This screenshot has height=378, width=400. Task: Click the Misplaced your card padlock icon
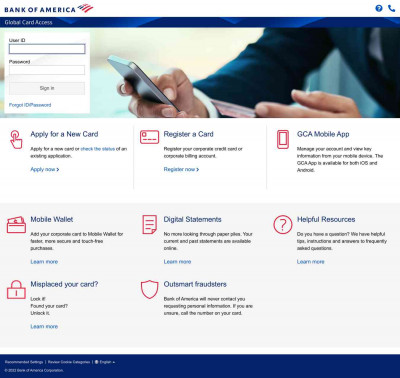coord(16,289)
